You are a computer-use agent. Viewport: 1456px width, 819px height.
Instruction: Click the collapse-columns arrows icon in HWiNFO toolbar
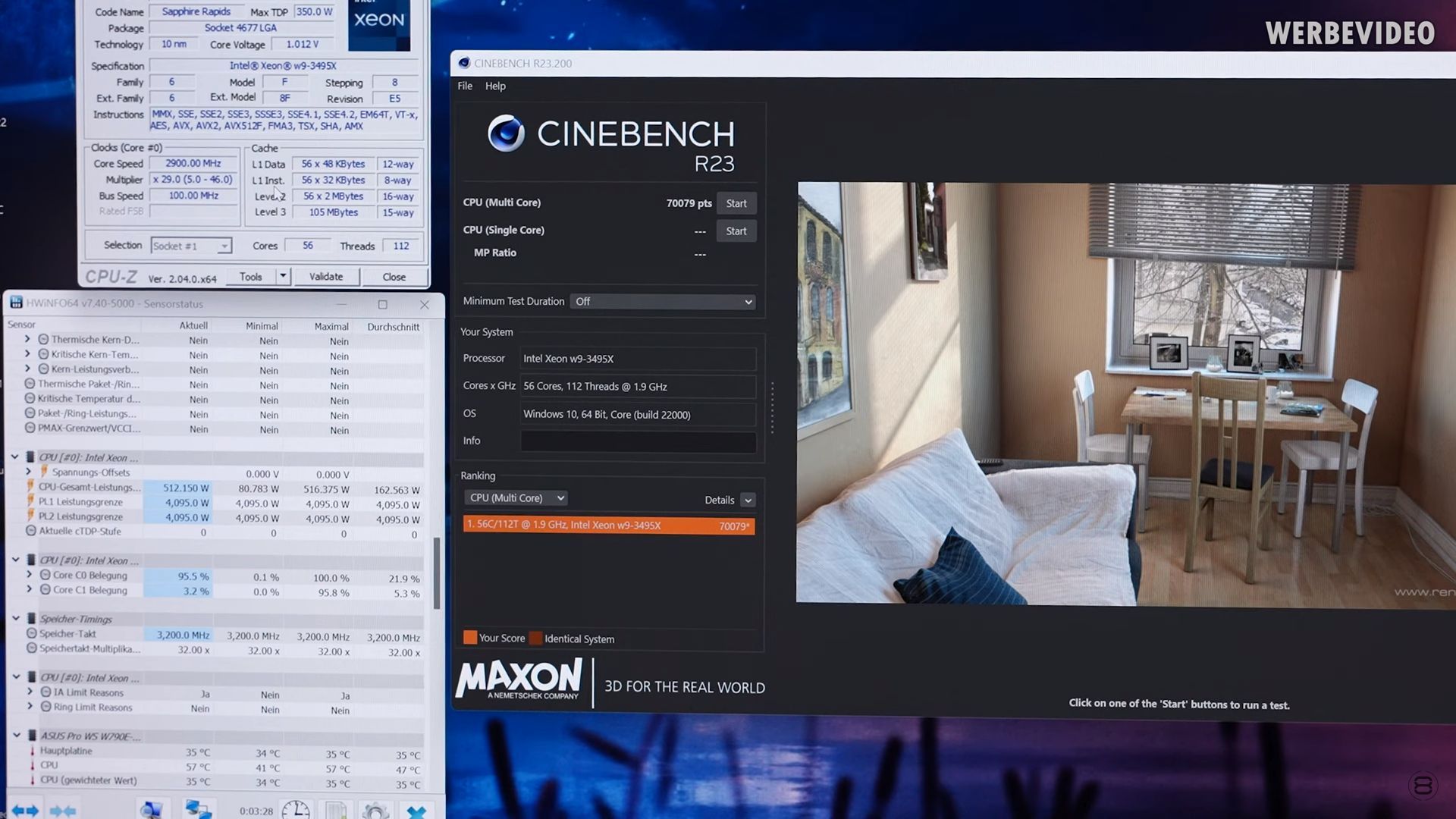(63, 811)
